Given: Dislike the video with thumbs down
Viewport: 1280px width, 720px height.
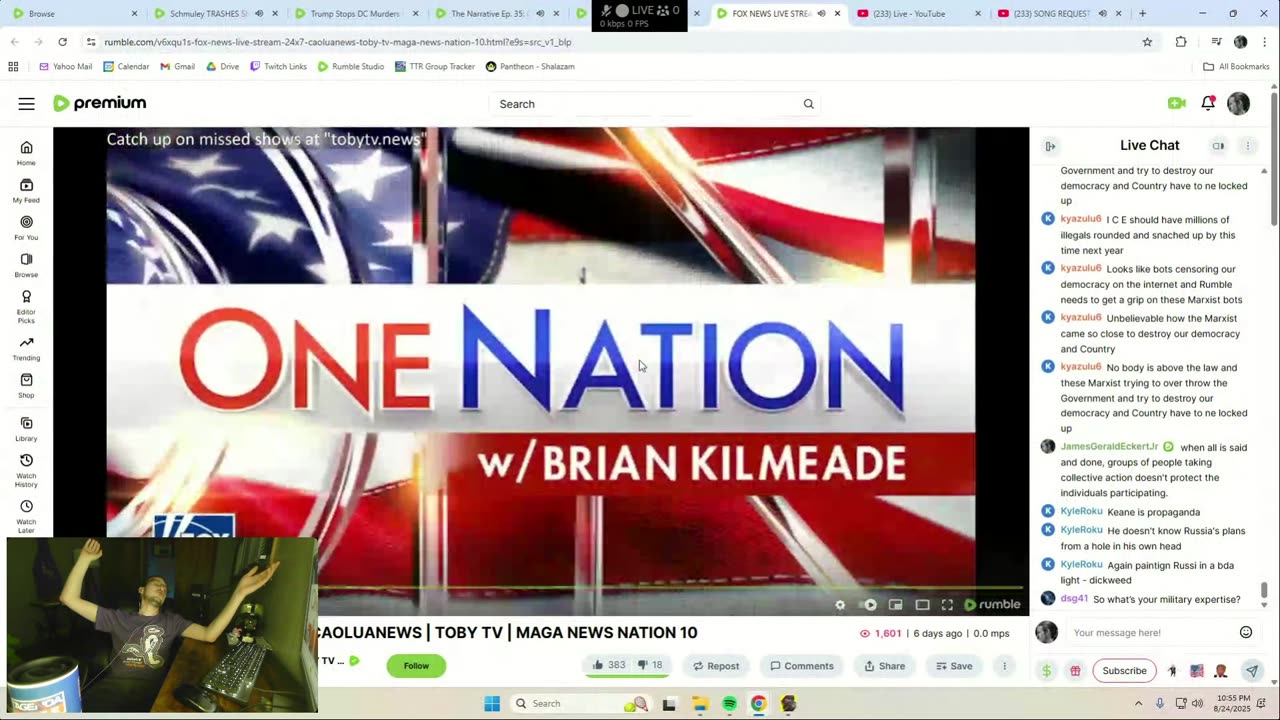Looking at the screenshot, I should click(650, 665).
